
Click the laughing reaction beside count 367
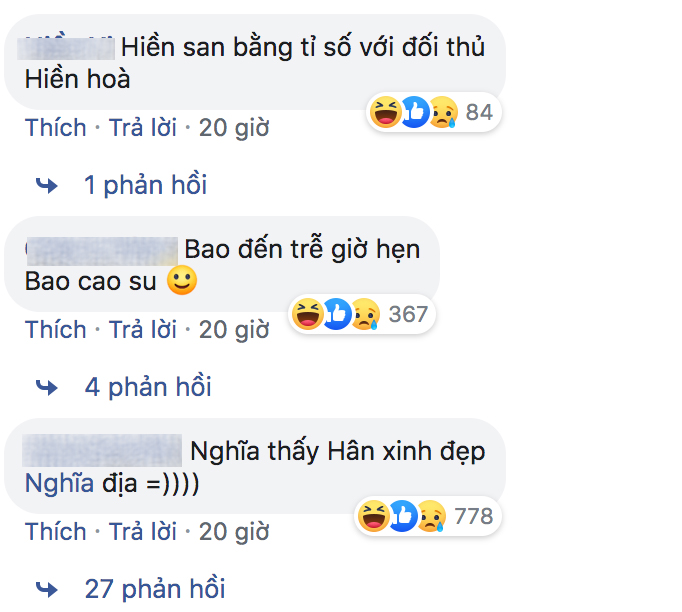306,315
